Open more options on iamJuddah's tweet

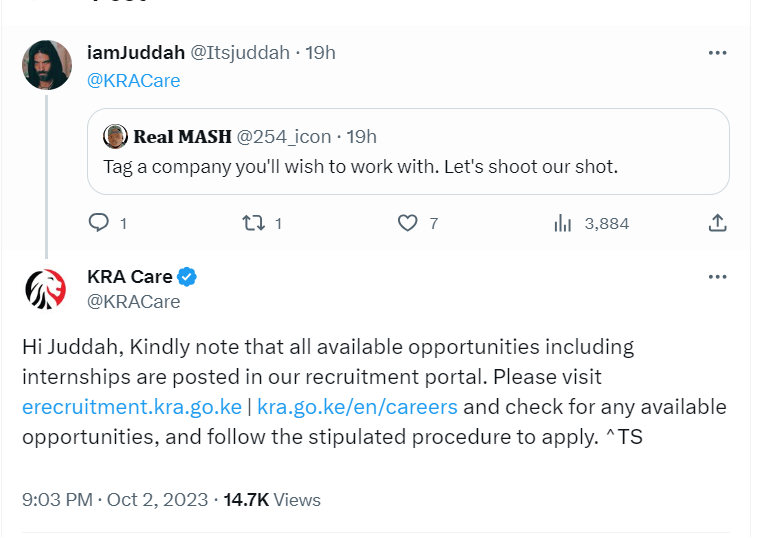coord(717,53)
